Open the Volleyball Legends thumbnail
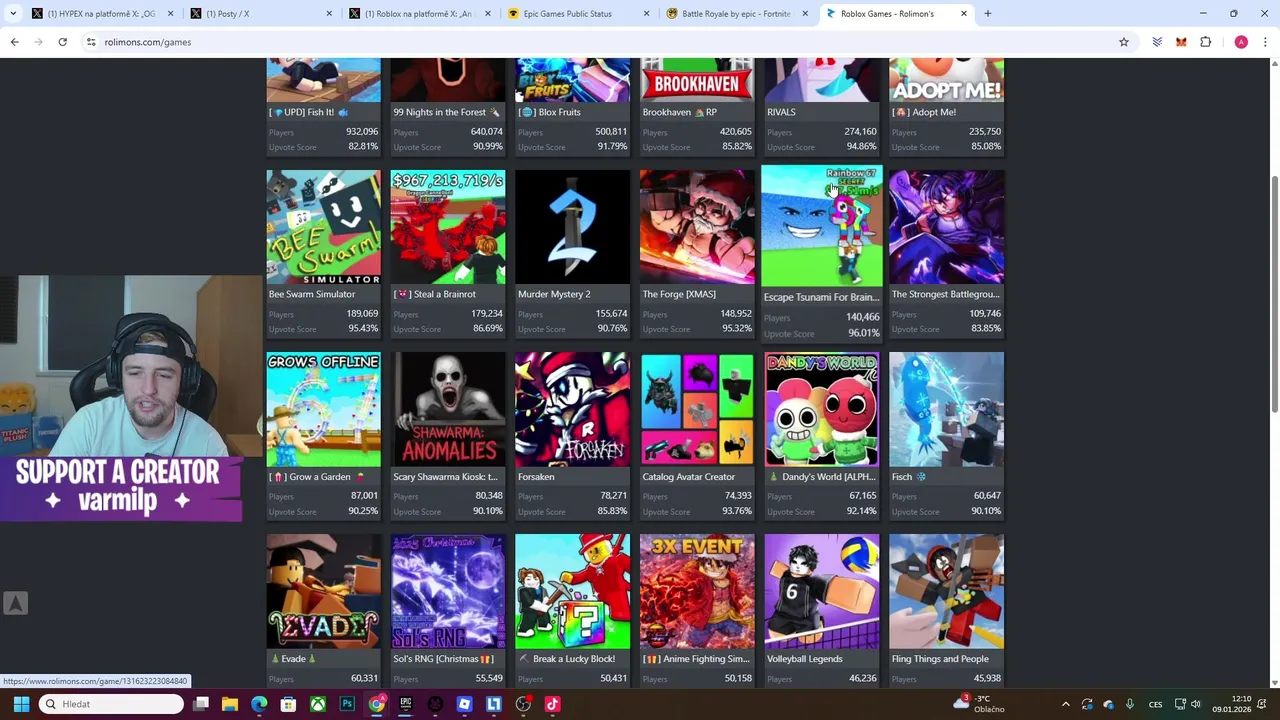This screenshot has width=1280, height=720. click(822, 591)
